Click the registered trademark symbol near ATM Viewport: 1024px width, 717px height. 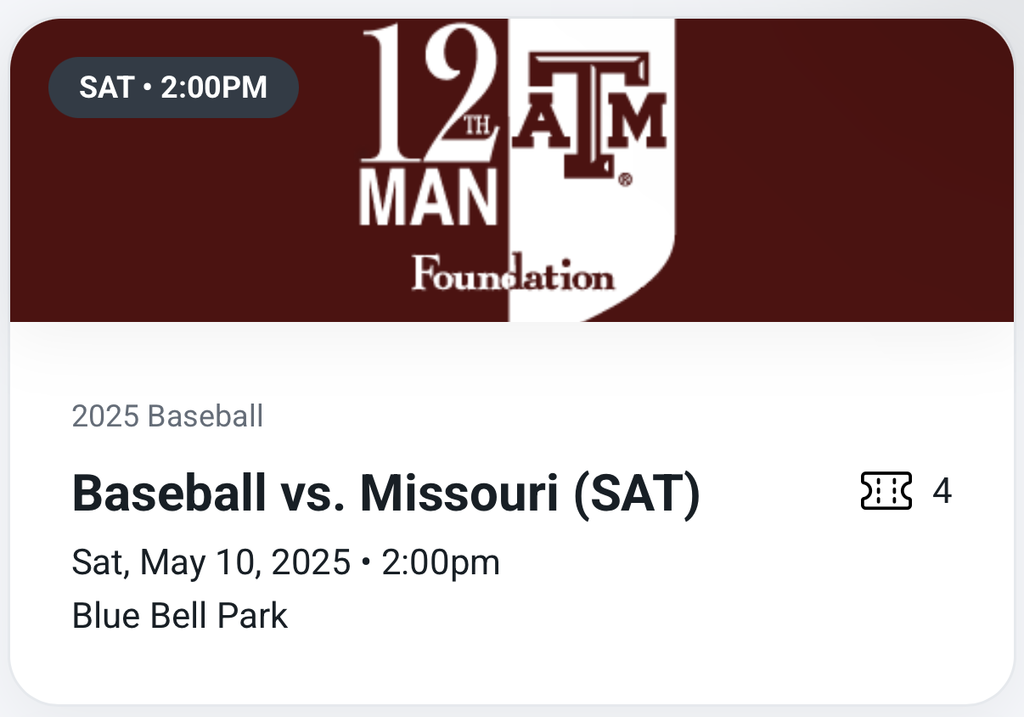(x=625, y=181)
